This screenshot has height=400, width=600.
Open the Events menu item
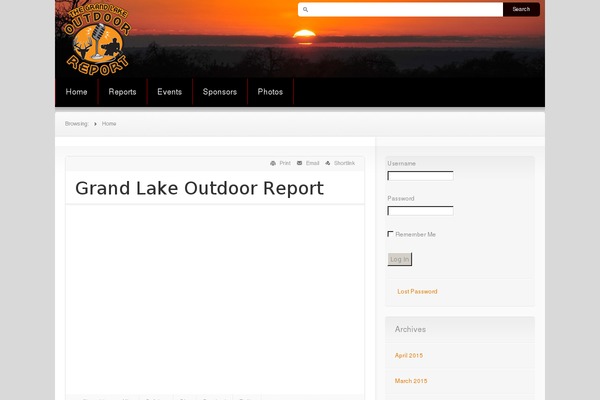[x=170, y=92]
